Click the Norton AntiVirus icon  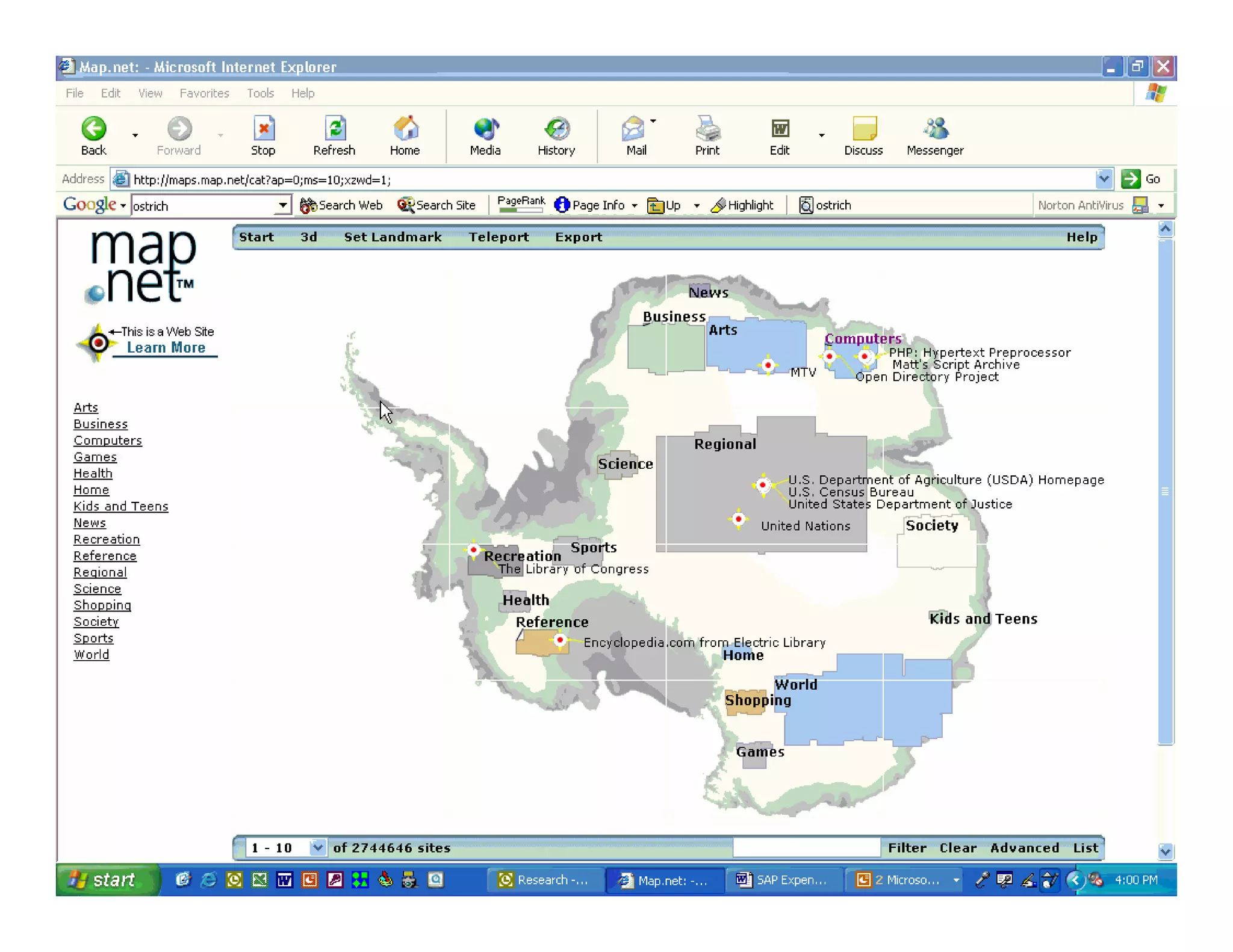click(x=1140, y=205)
